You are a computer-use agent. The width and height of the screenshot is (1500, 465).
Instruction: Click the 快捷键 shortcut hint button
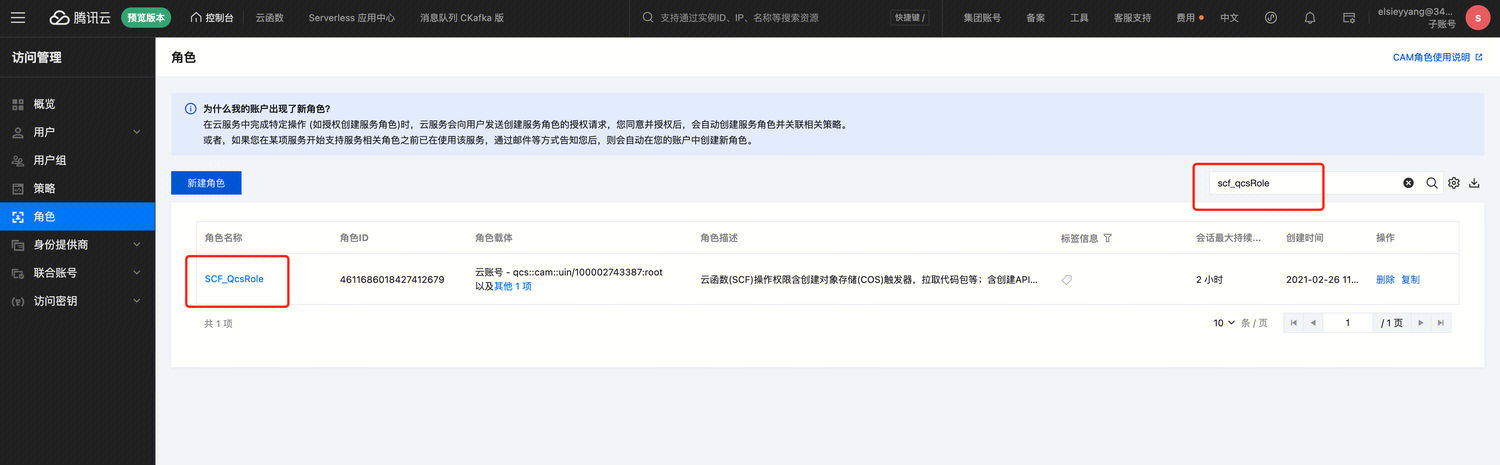908,18
